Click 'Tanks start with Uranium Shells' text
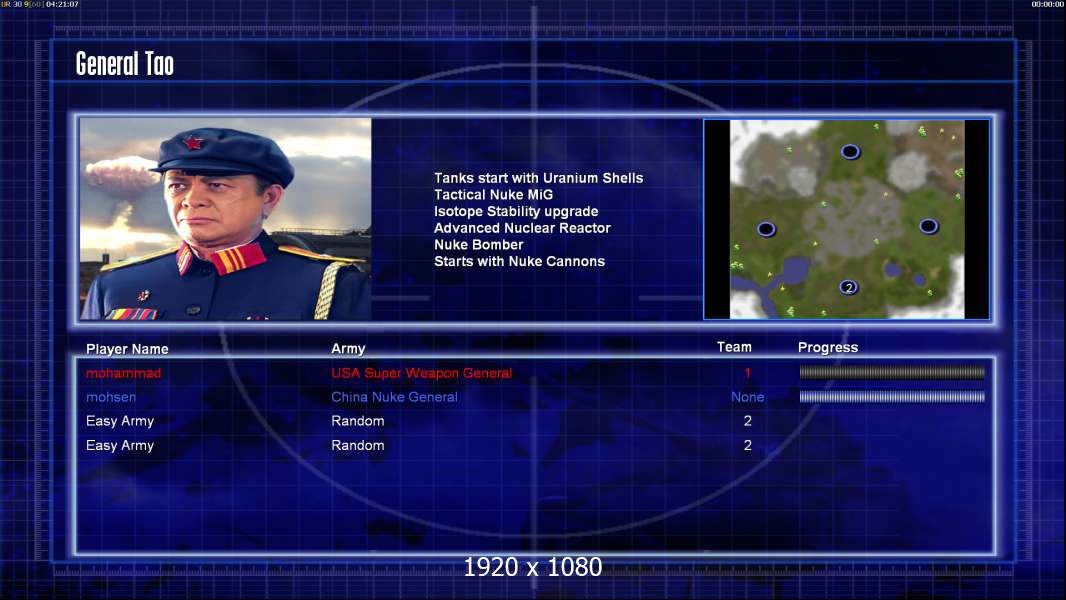The image size is (1066, 600). (538, 178)
